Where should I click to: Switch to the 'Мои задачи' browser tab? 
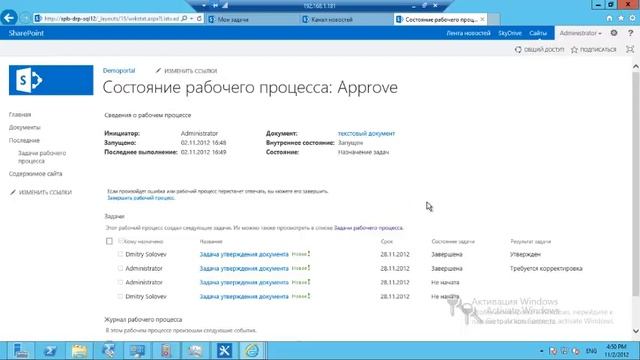coord(252,19)
